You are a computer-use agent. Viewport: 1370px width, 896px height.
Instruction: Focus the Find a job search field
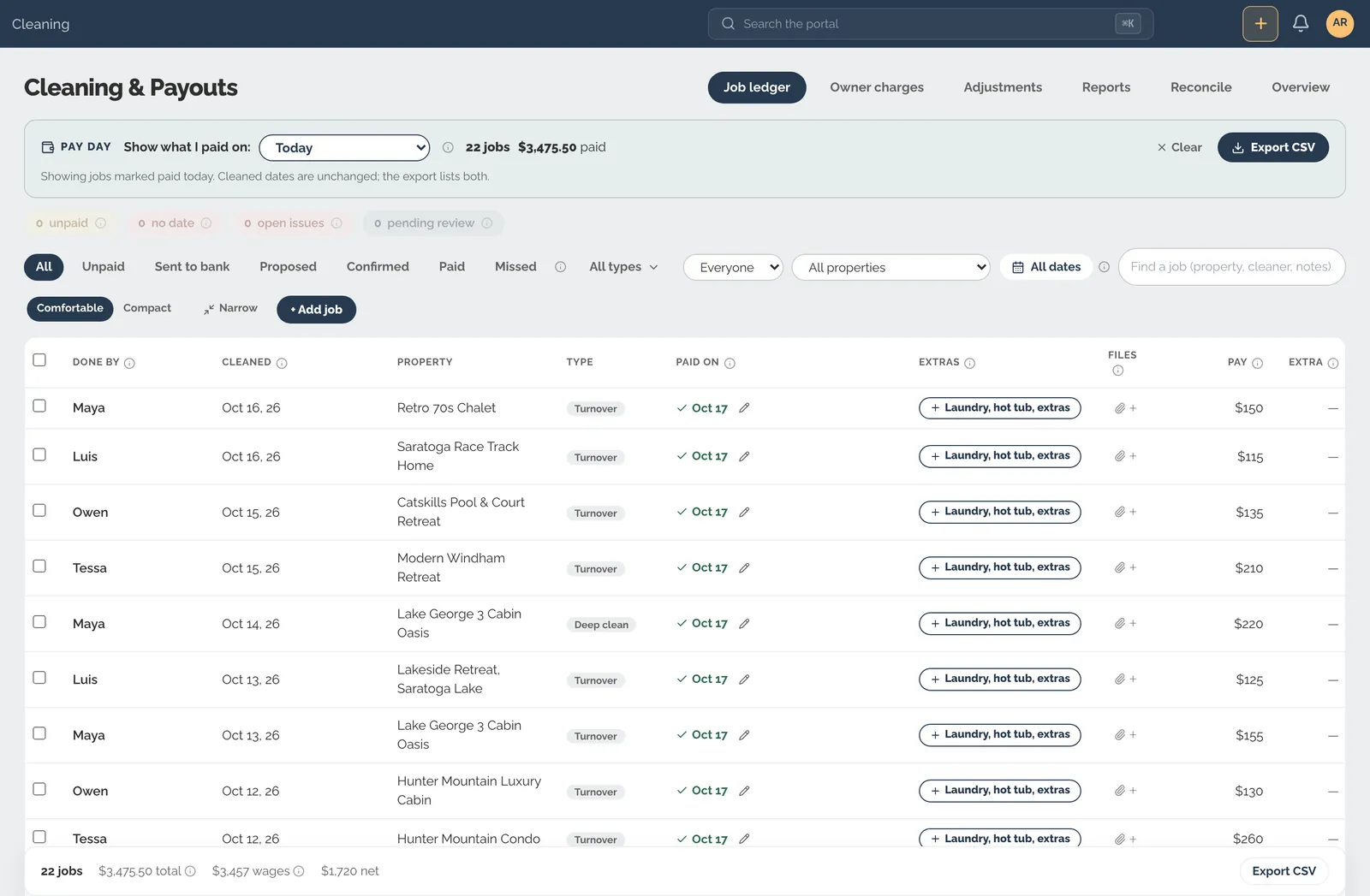coord(1231,267)
